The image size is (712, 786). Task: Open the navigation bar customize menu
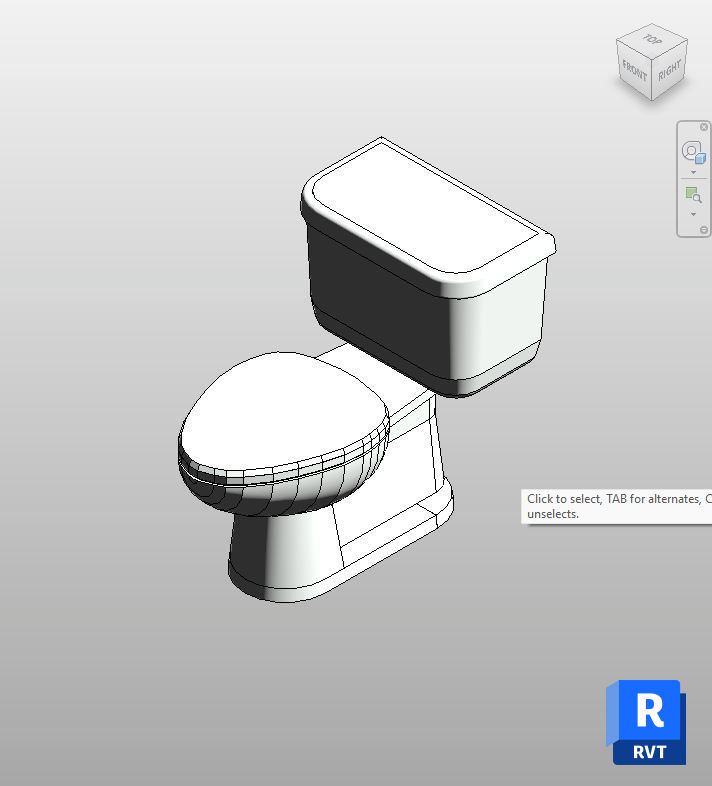tap(703, 230)
